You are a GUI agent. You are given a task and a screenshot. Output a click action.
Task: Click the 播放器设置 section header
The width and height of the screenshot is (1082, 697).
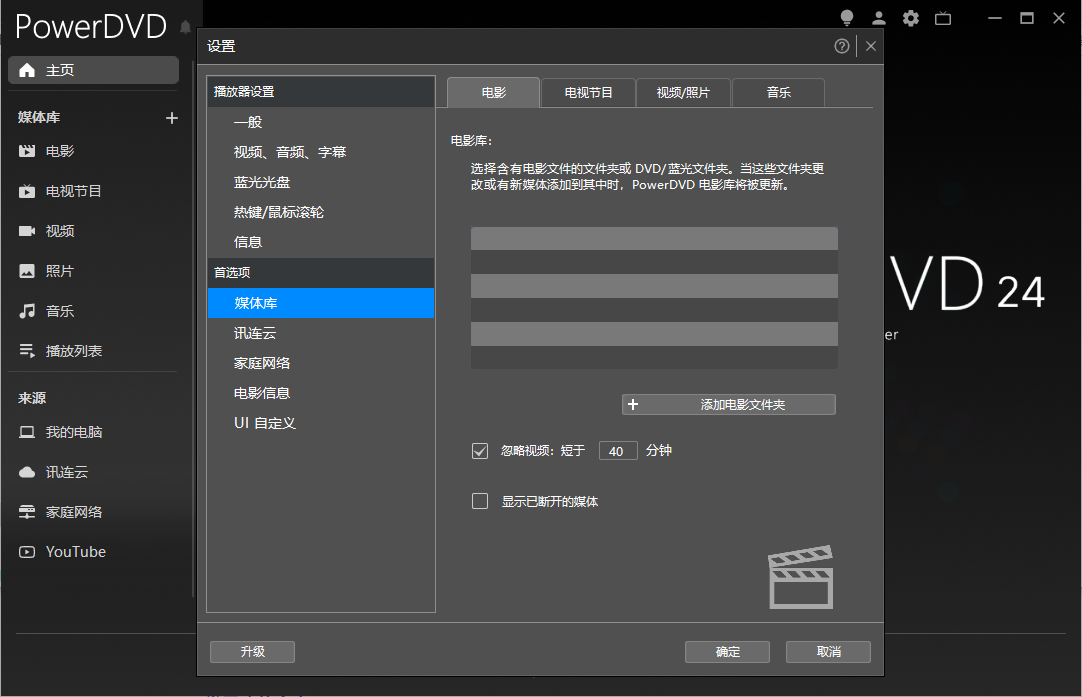tap(321, 92)
